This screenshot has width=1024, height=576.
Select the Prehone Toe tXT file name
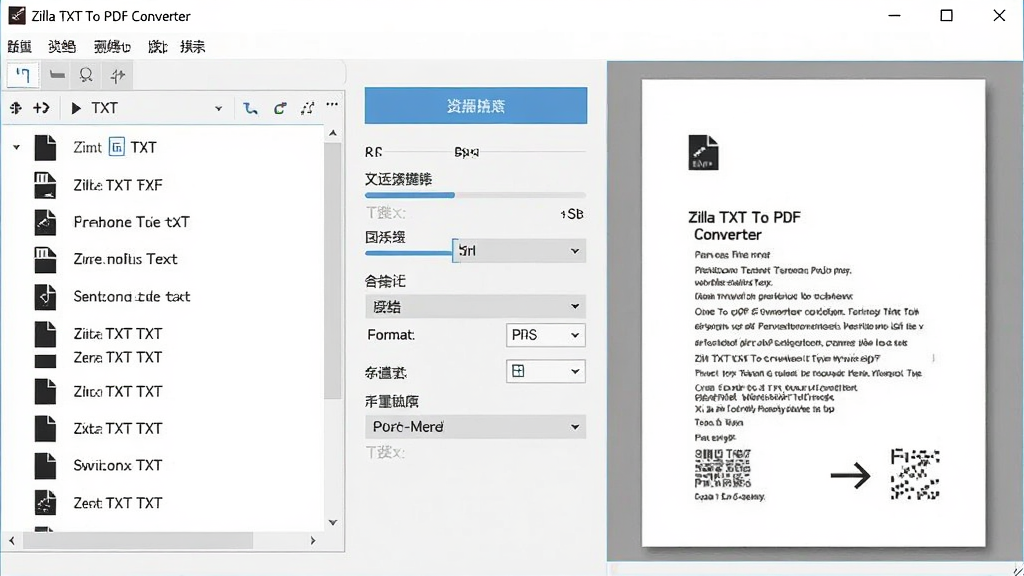coord(131,222)
